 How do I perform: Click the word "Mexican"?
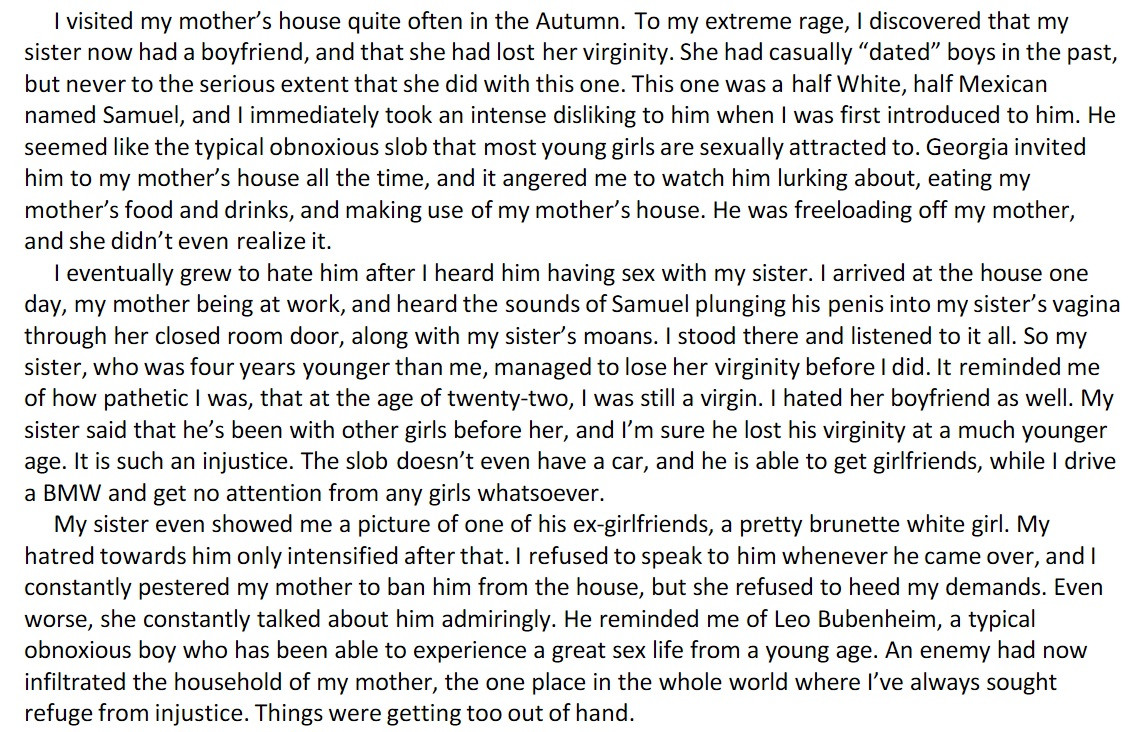1003,84
